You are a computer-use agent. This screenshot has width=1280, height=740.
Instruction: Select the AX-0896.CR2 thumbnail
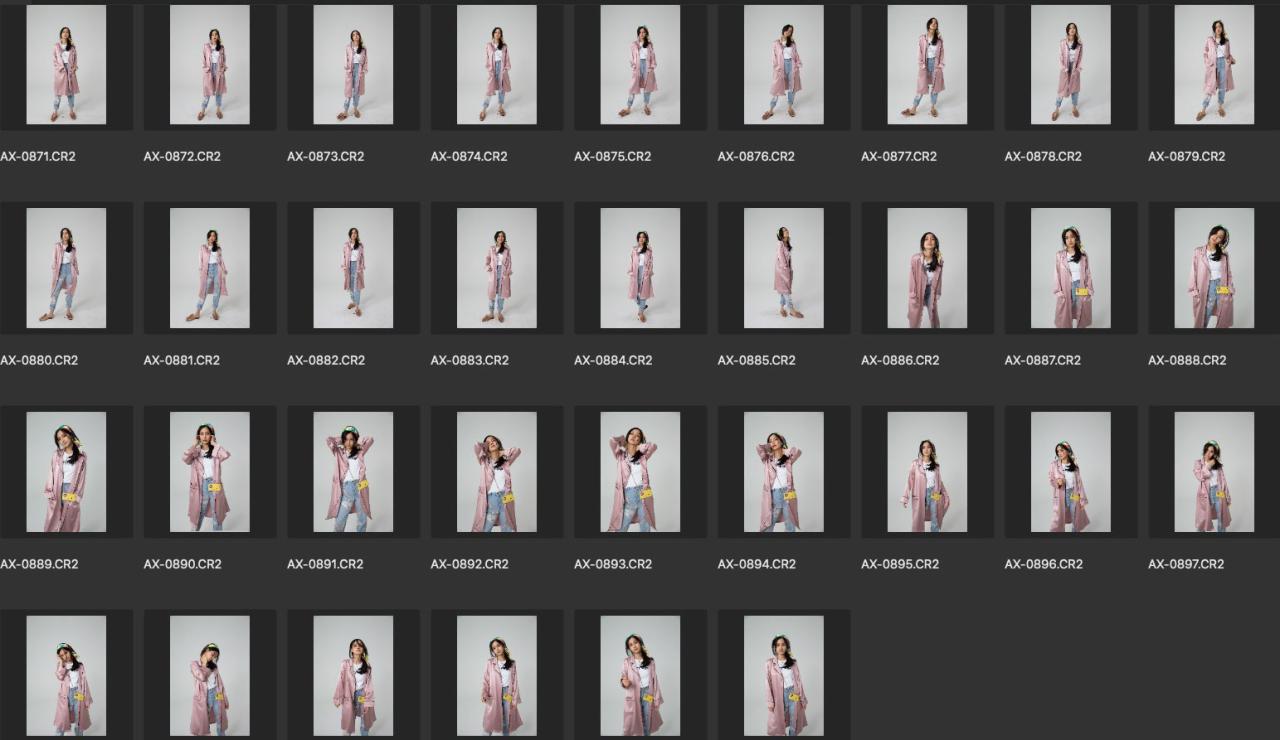pos(1071,472)
